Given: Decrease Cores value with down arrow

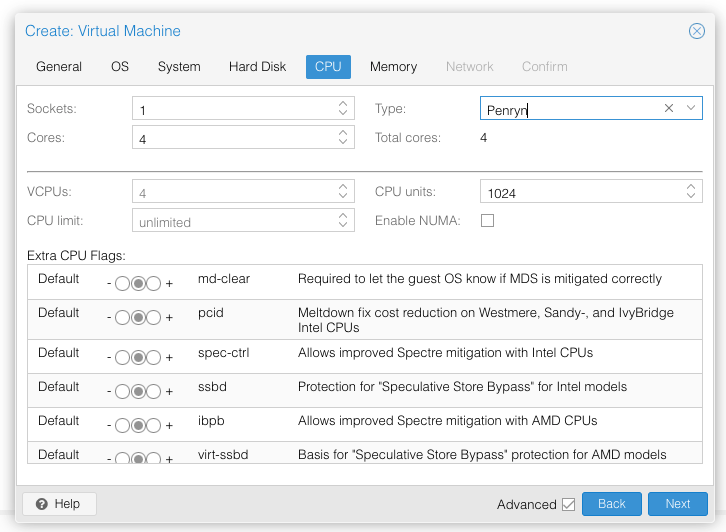Looking at the screenshot, I should 343,141.
